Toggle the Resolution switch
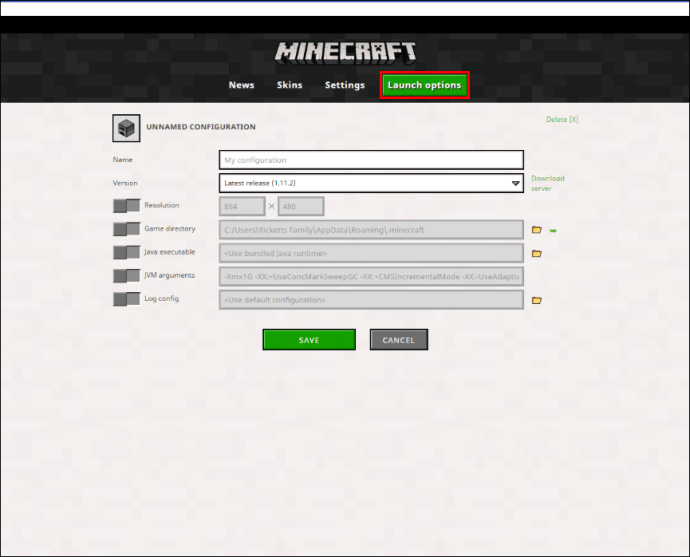This screenshot has width=690, height=557. click(x=127, y=205)
